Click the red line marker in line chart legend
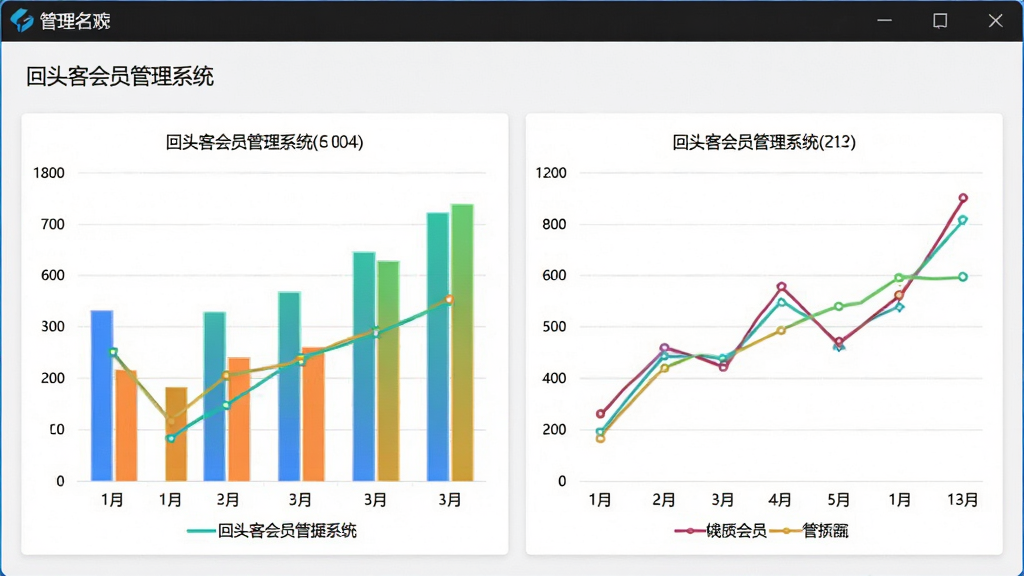This screenshot has width=1024, height=576. [x=689, y=531]
